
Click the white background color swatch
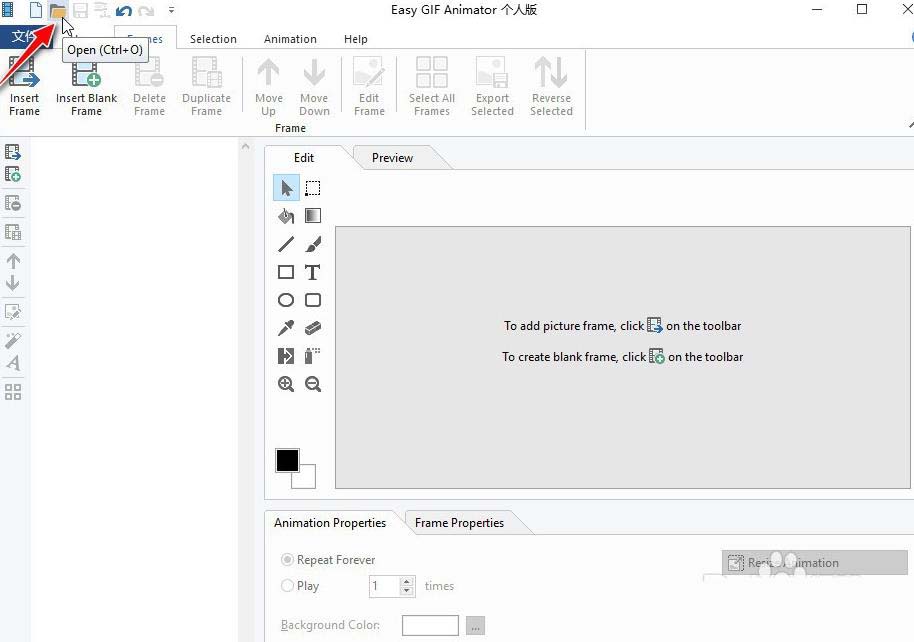point(308,480)
